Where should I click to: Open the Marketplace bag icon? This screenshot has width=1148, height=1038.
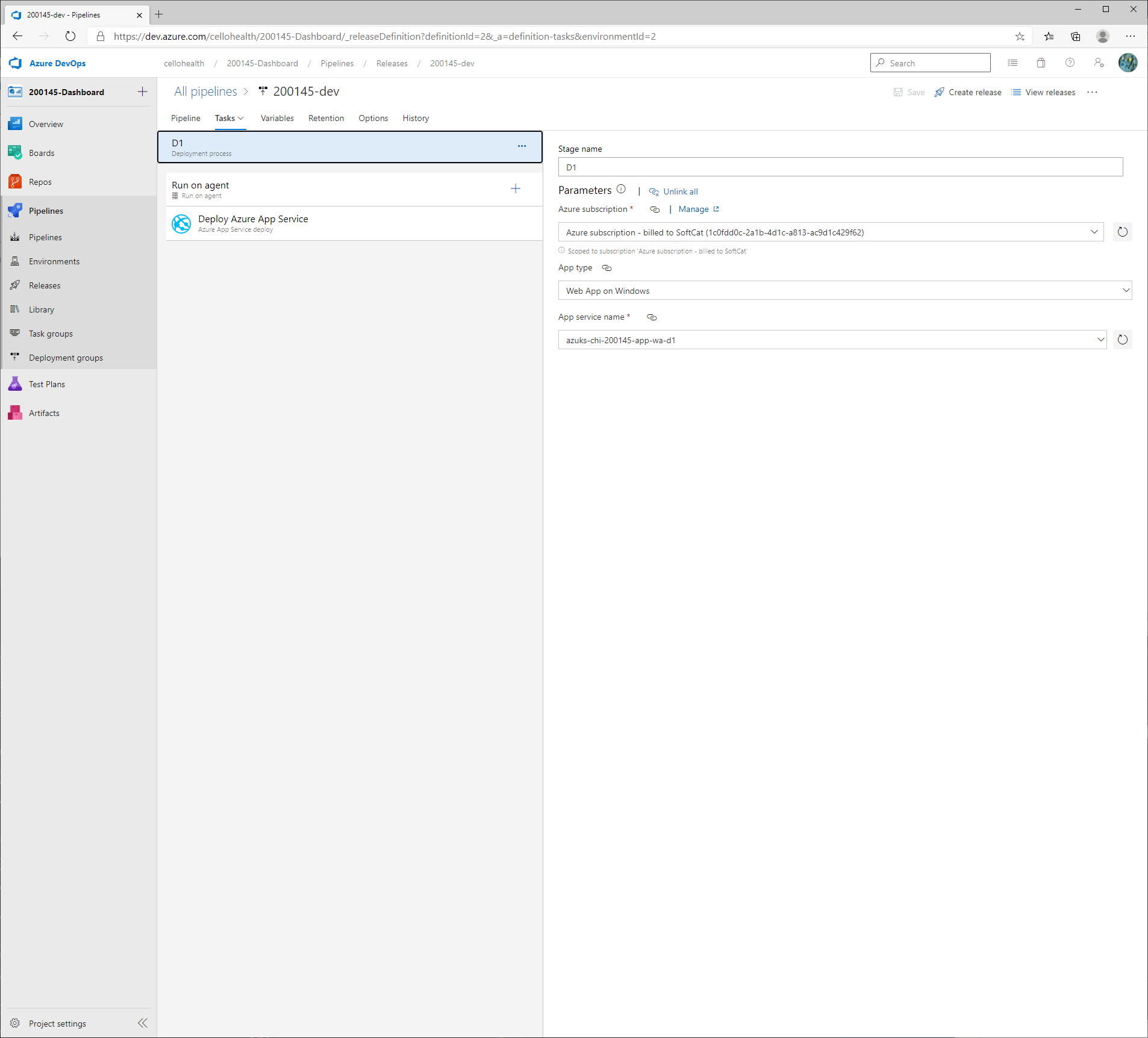(x=1041, y=63)
